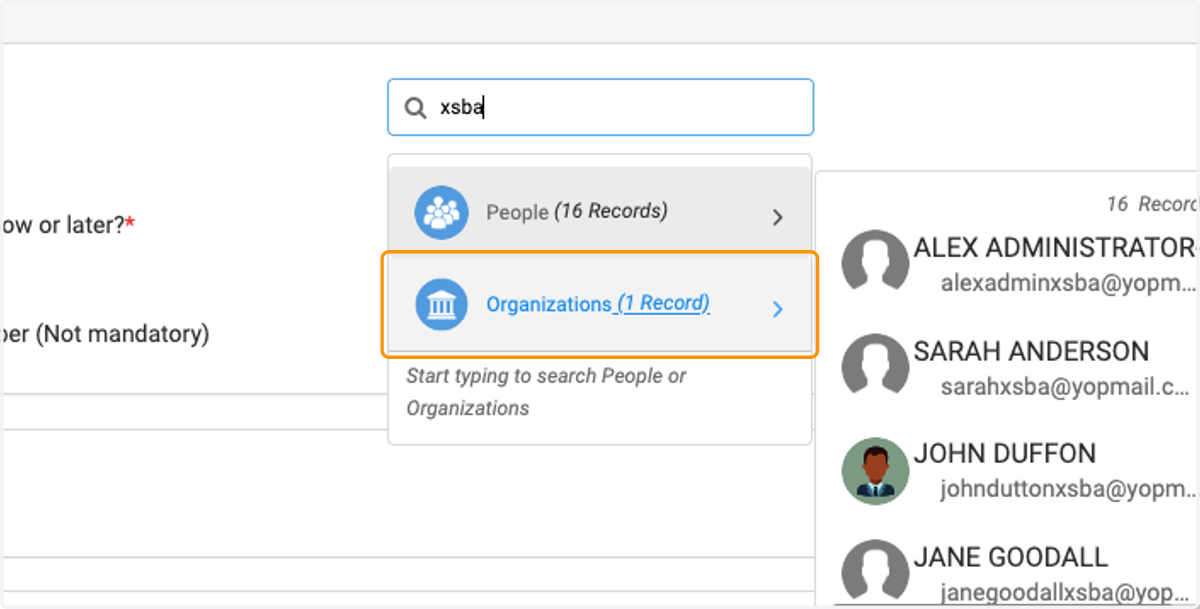Expand the People results chevron
Screen dimensions: 1200x609
click(x=778, y=217)
